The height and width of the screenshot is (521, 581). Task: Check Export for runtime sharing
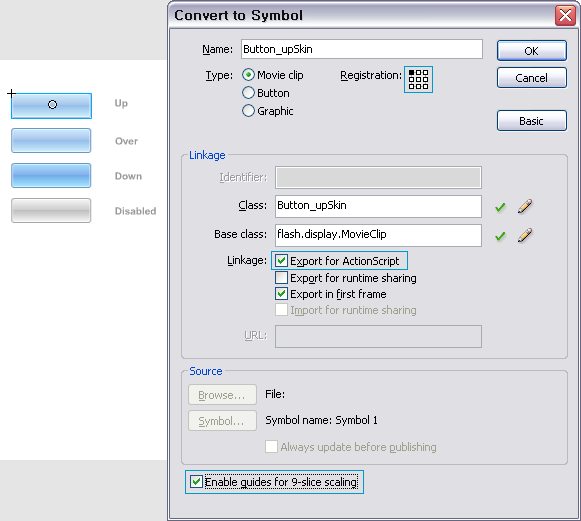pos(281,278)
